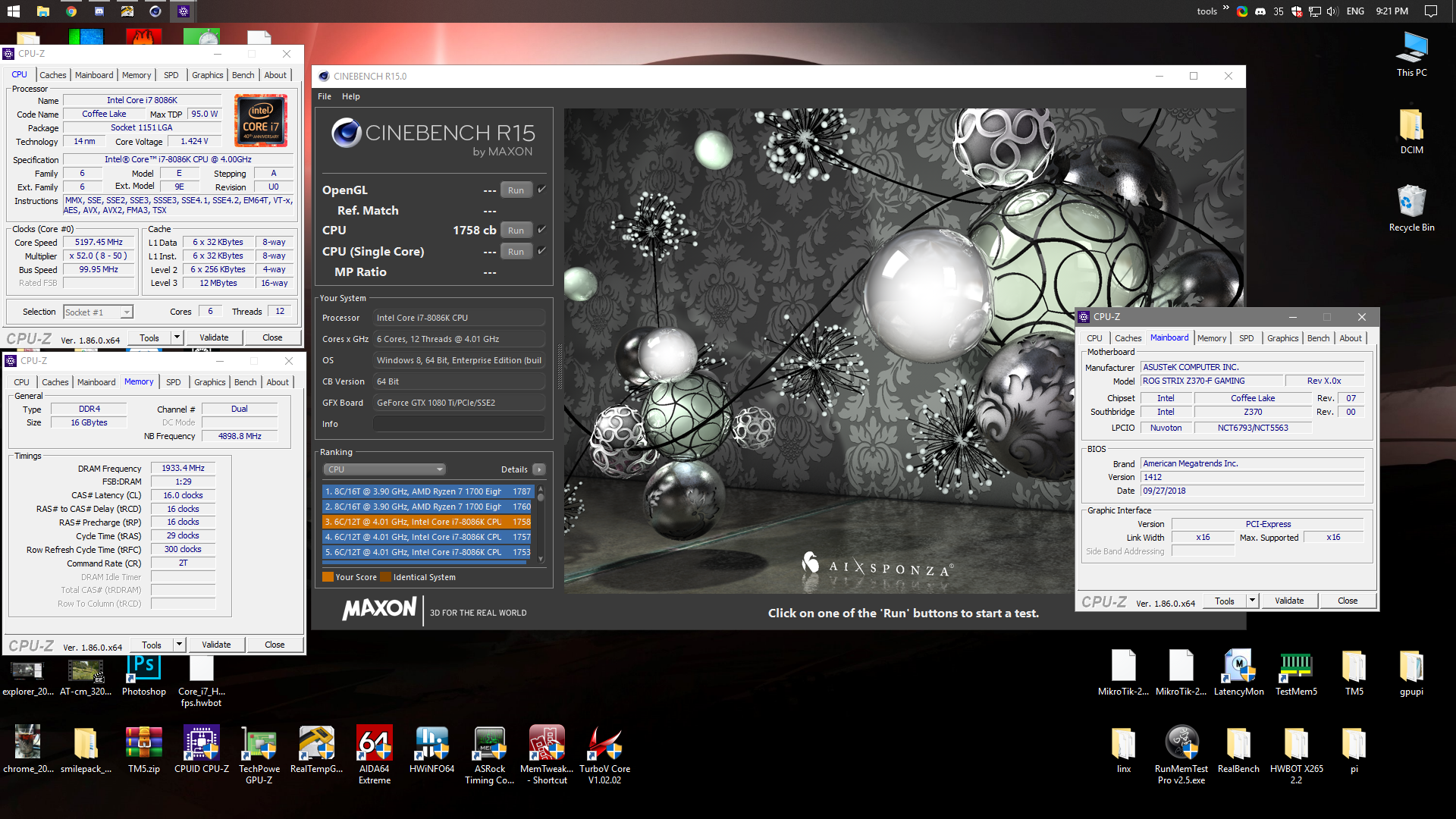Open Recycle Bin icon

pos(1411,208)
